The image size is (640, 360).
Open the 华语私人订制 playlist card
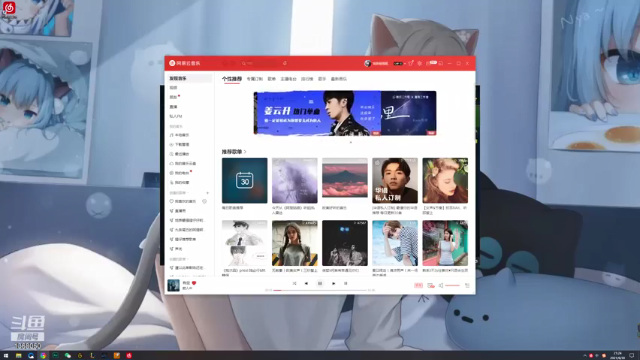[395, 180]
